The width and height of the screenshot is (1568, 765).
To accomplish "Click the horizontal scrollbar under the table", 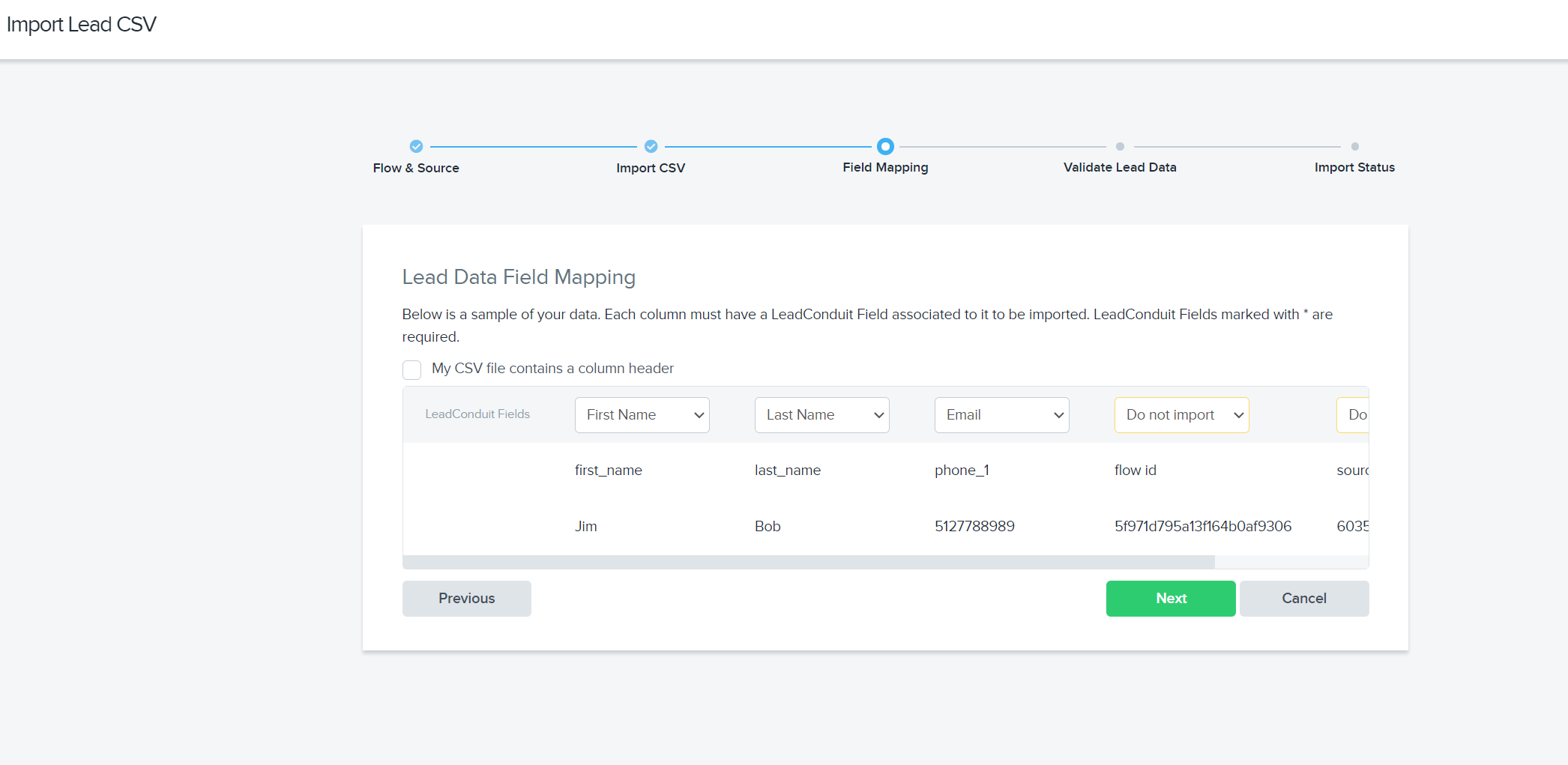I will pos(808,562).
